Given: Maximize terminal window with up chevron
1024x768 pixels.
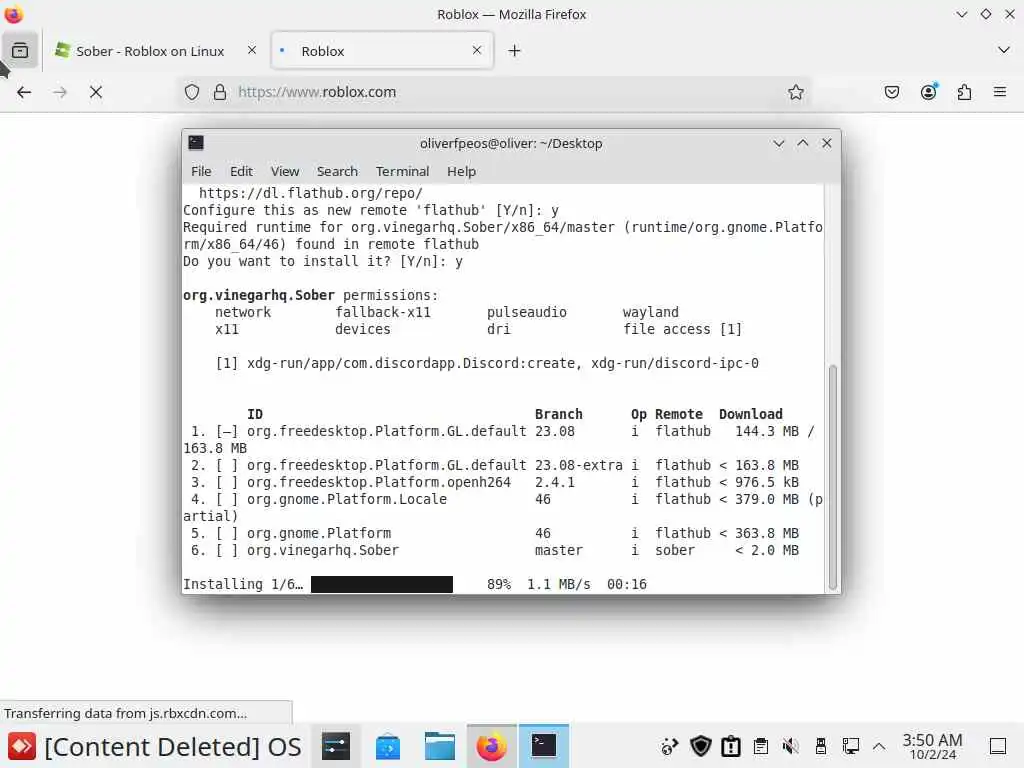Looking at the screenshot, I should pyautogui.click(x=803, y=143).
